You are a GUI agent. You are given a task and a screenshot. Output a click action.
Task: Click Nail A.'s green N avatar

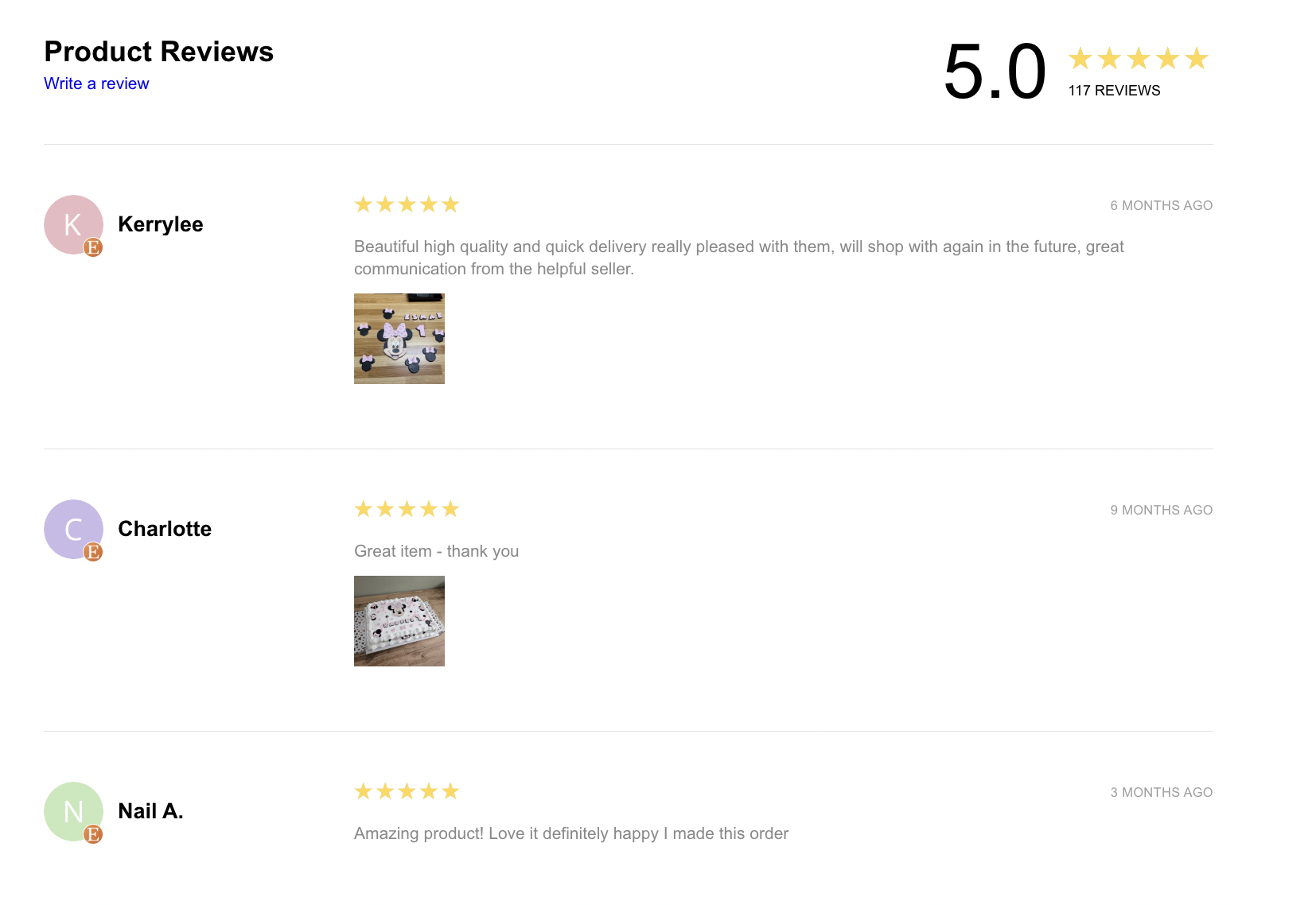(x=72, y=810)
